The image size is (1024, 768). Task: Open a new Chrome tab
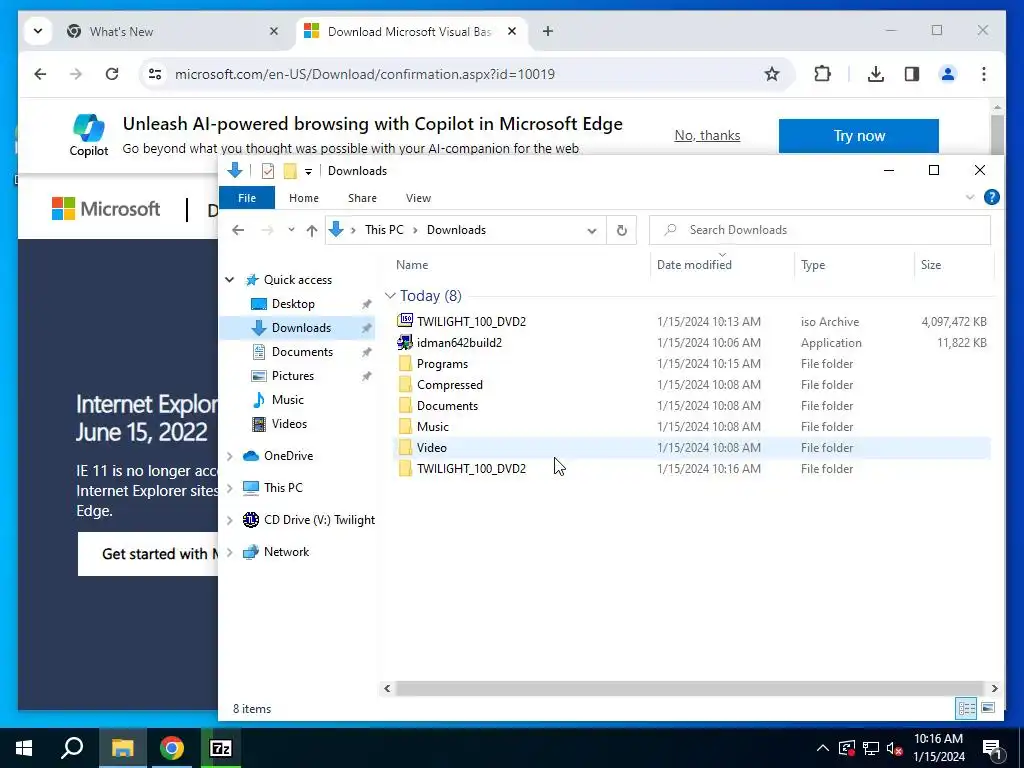click(548, 31)
